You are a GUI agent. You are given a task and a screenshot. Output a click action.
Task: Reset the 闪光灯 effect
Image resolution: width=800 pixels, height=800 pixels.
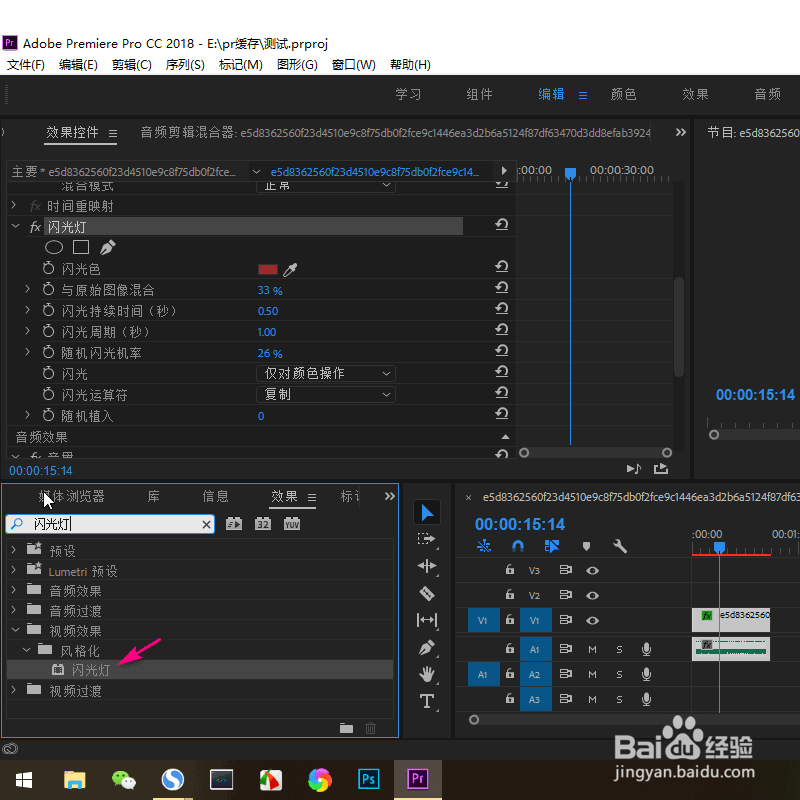(x=502, y=224)
